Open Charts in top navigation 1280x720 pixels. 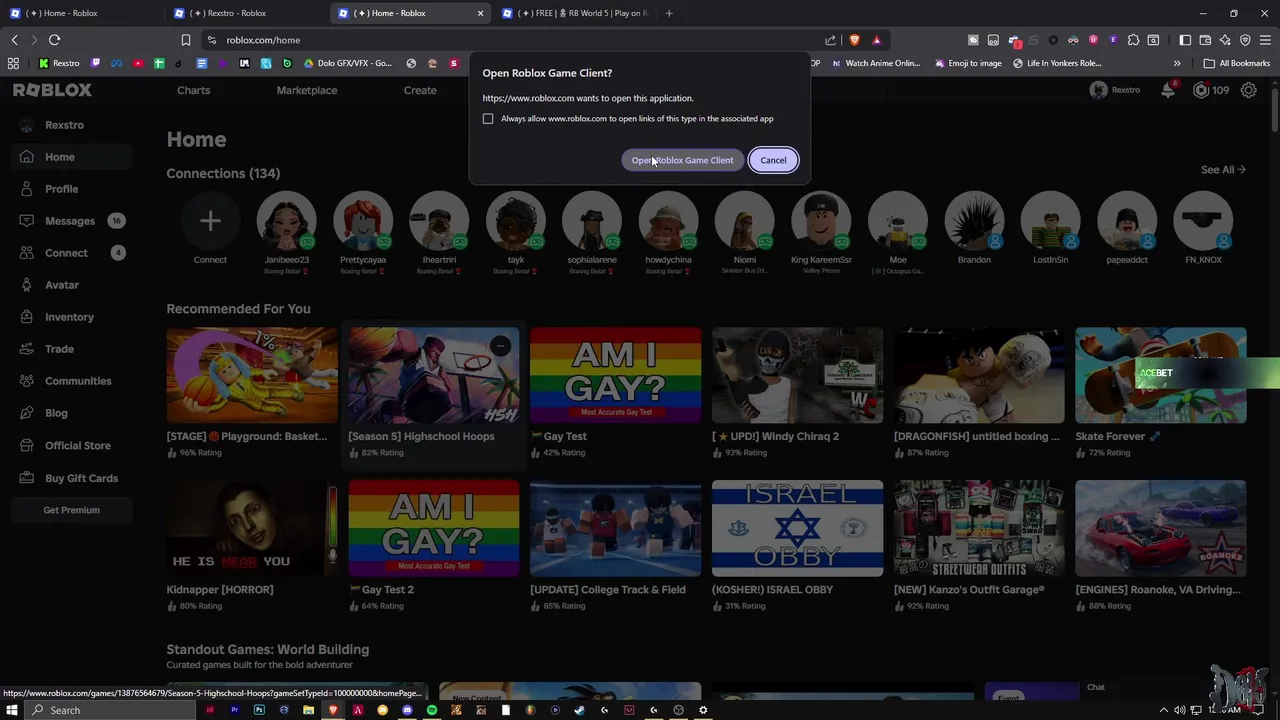coord(194,90)
